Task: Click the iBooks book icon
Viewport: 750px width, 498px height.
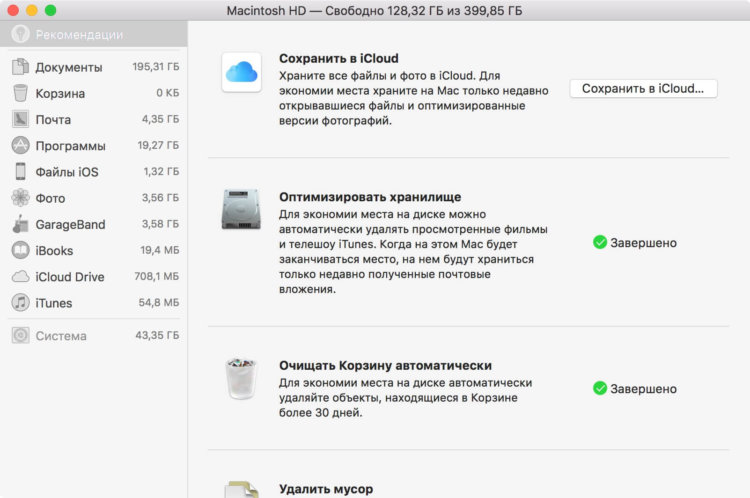Action: coord(20,250)
